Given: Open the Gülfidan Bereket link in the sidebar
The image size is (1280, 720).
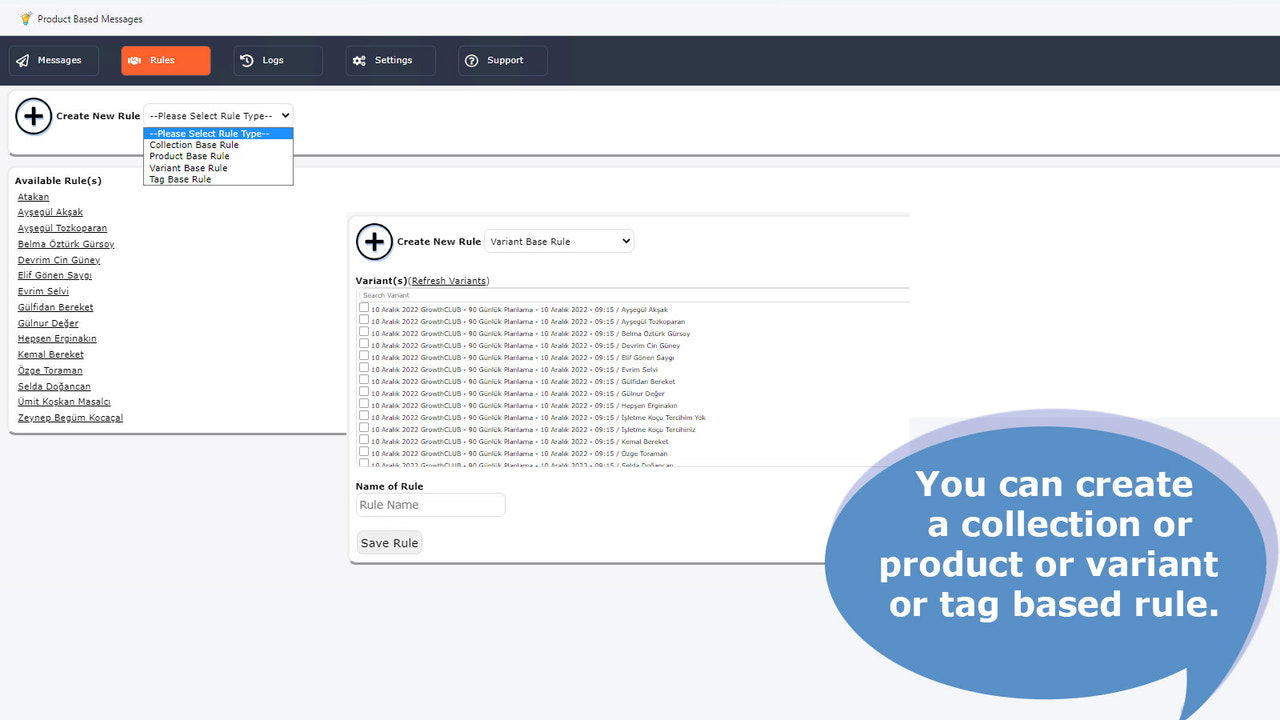Looking at the screenshot, I should point(55,306).
